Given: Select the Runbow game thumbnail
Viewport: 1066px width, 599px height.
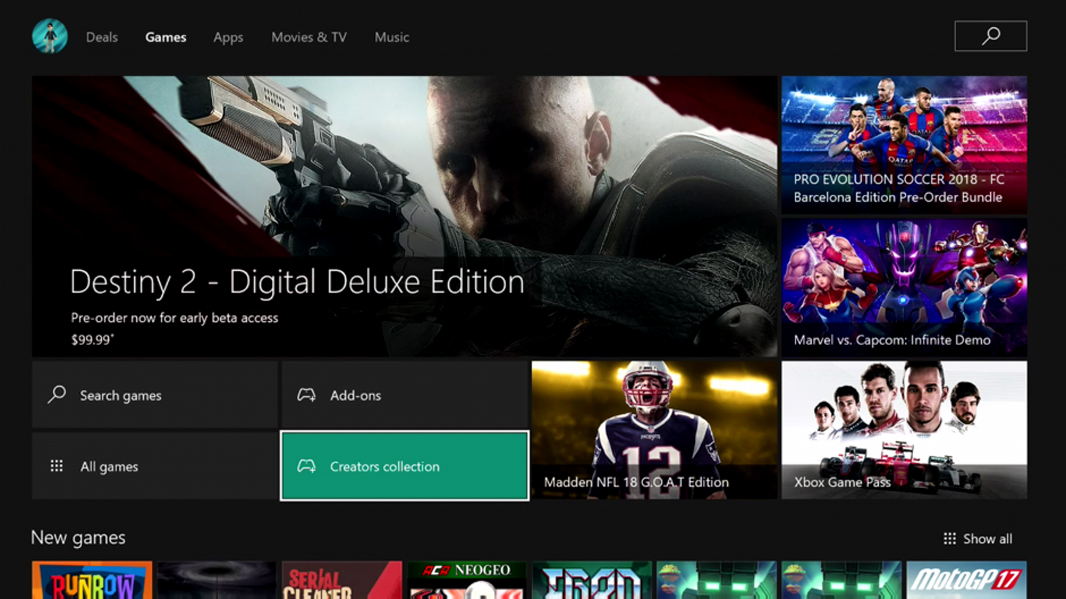Looking at the screenshot, I should pyautogui.click(x=92, y=578).
